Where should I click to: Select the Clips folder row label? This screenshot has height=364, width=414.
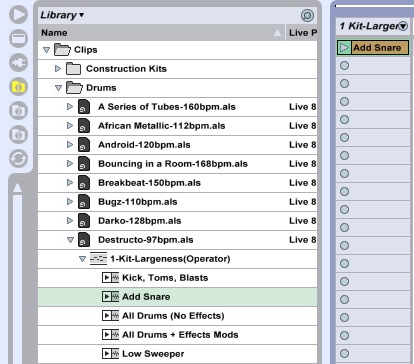click(86, 50)
